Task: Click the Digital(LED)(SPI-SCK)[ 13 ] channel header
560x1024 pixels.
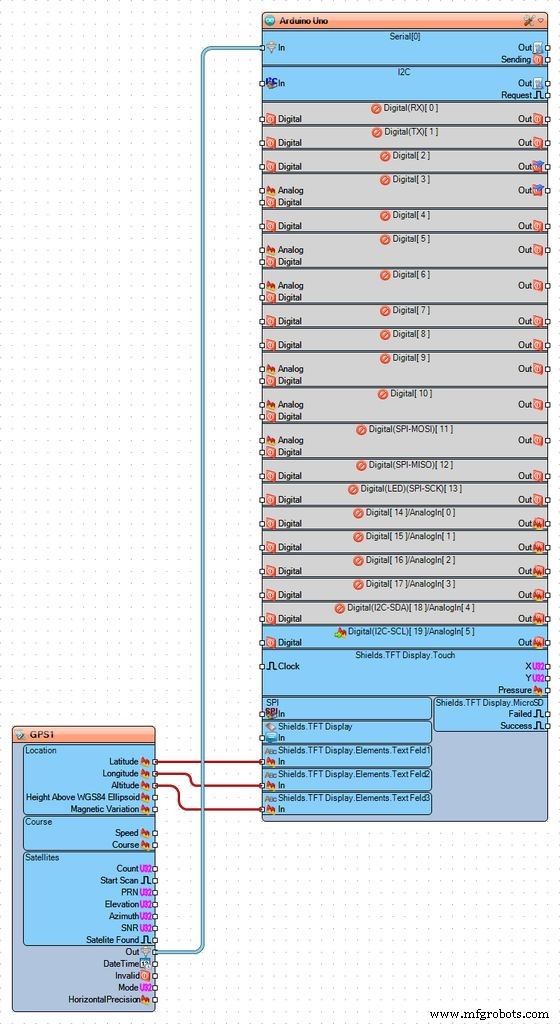Action: point(405,488)
